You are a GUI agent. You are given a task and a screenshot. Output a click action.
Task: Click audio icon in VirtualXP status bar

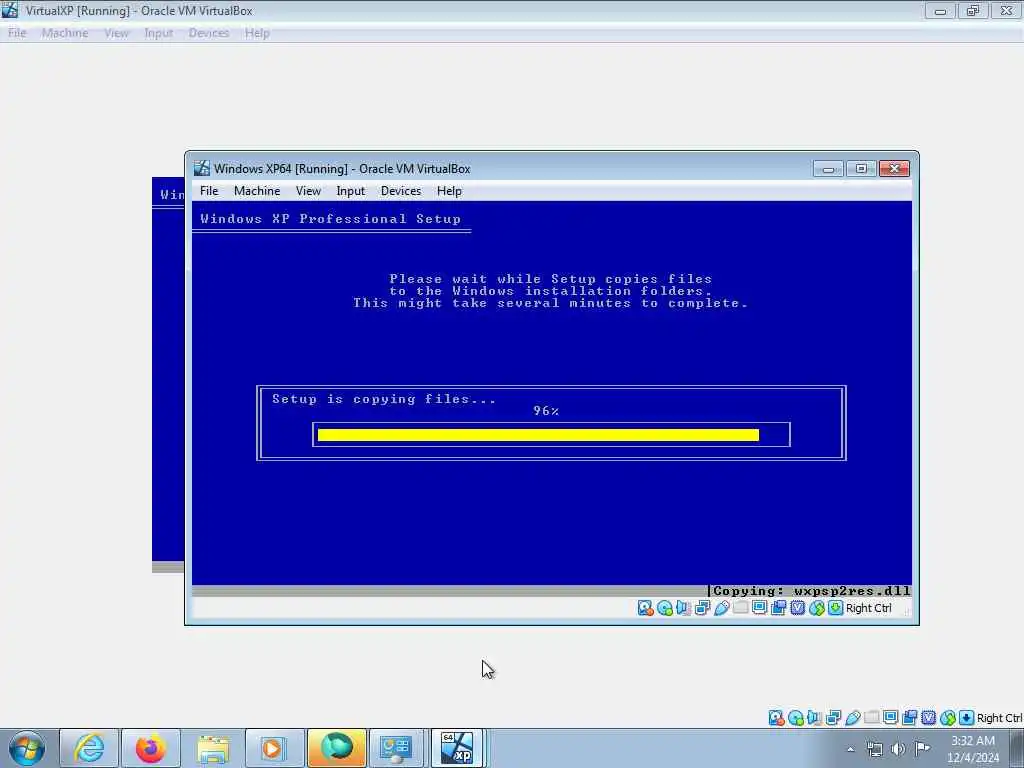click(814, 718)
